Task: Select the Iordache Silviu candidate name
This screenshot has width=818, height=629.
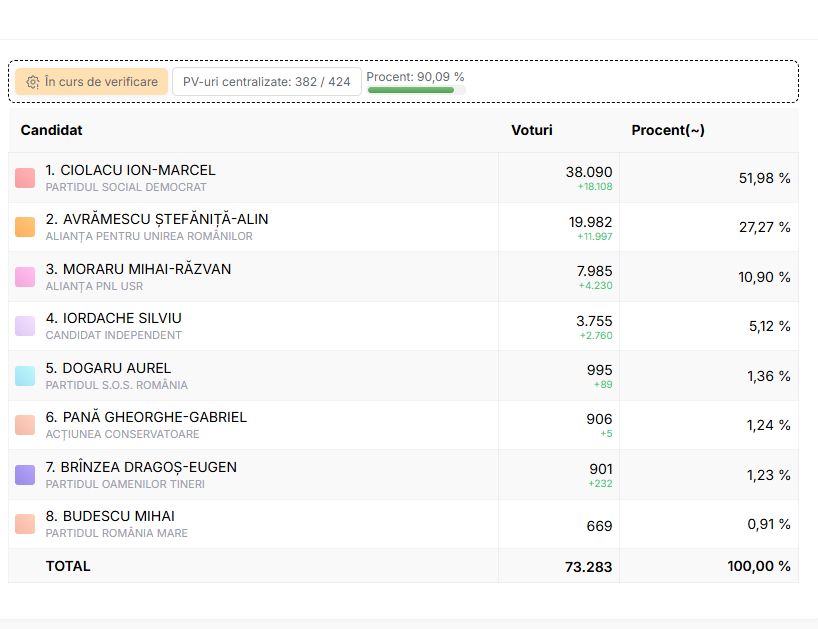Action: (113, 318)
